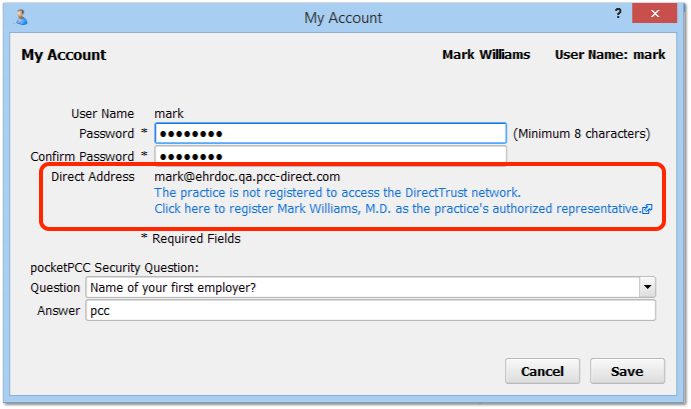Click the bold 'My Account' heading
The width and height of the screenshot is (691, 409).
[64, 55]
